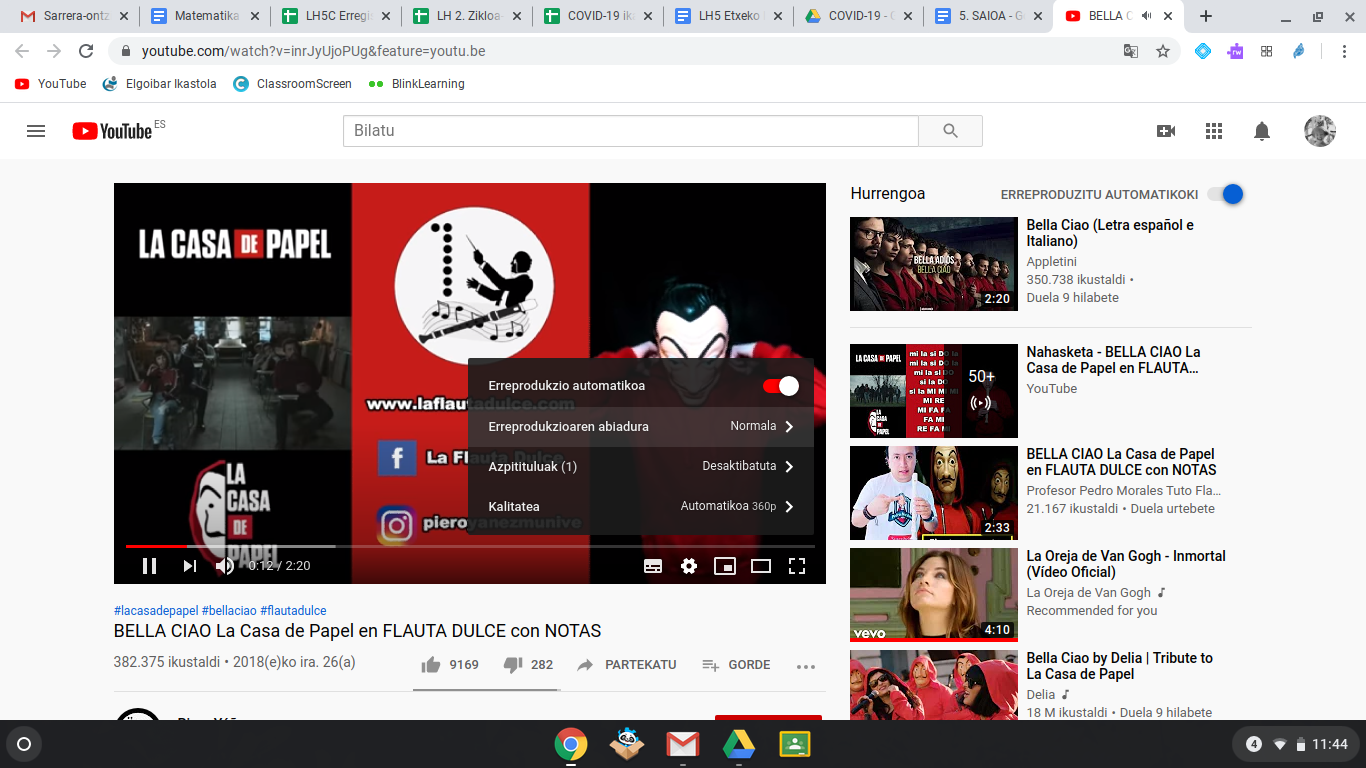Open new browser tab plus button
This screenshot has width=1366, height=768.
click(x=1206, y=16)
